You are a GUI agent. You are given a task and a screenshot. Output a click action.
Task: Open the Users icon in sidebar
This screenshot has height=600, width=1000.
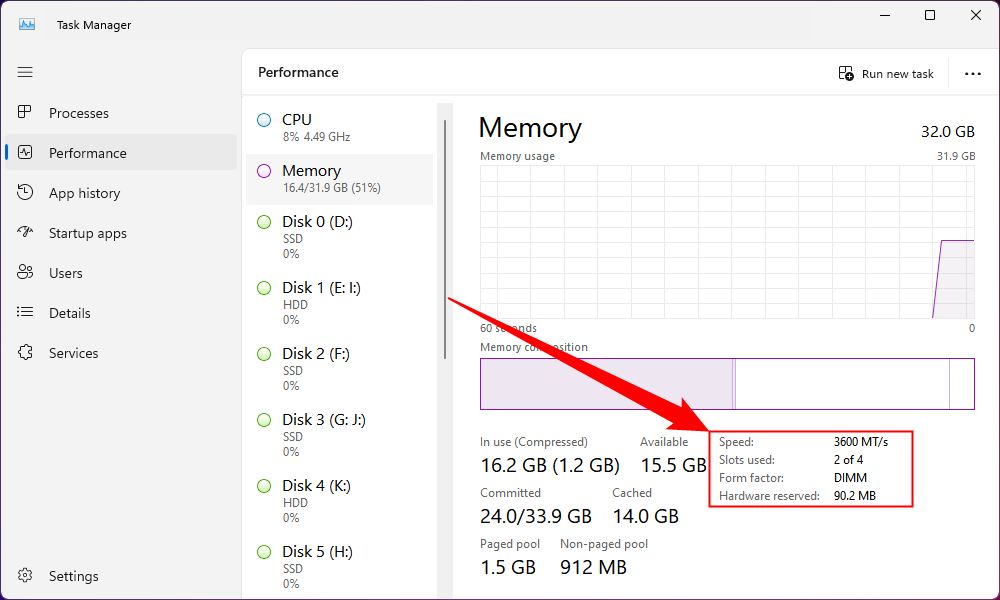click(x=25, y=273)
